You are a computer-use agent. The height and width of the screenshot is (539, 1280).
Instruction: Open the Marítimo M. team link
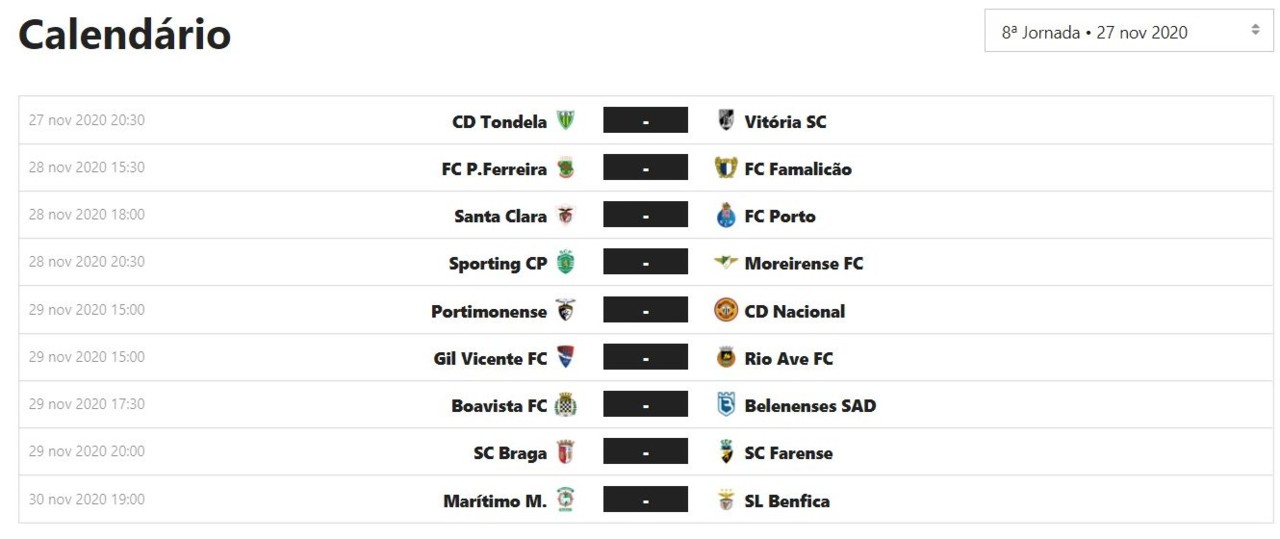(494, 501)
